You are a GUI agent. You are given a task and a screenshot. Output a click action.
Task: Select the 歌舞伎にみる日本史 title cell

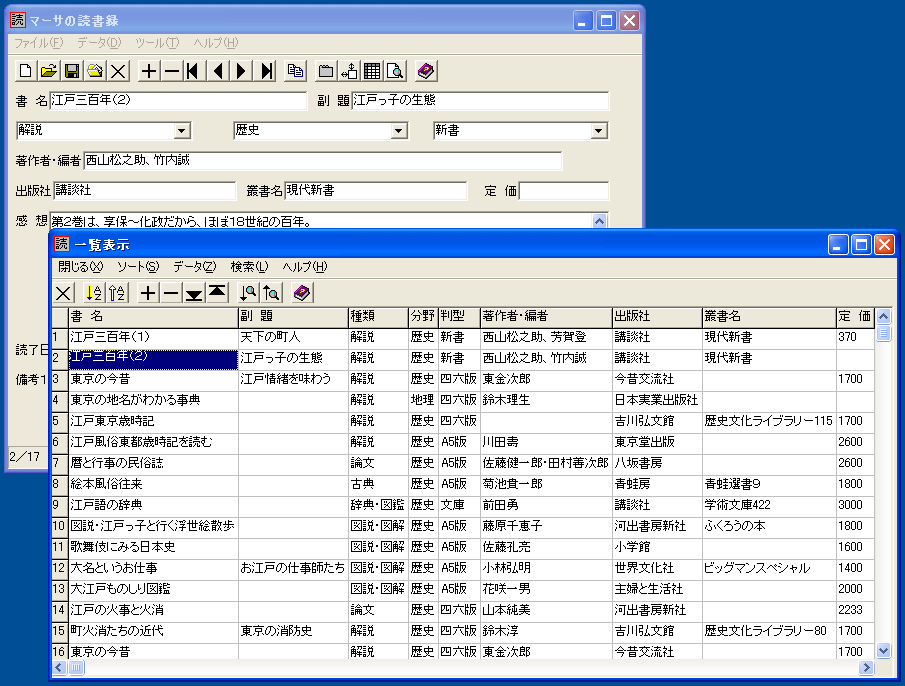tap(153, 547)
